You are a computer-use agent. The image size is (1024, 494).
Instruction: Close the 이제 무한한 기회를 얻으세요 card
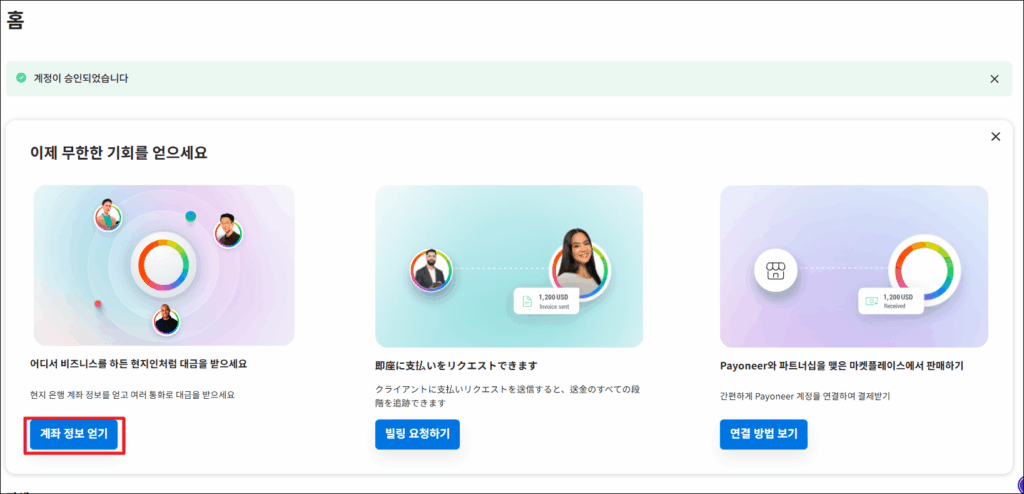[x=995, y=137]
